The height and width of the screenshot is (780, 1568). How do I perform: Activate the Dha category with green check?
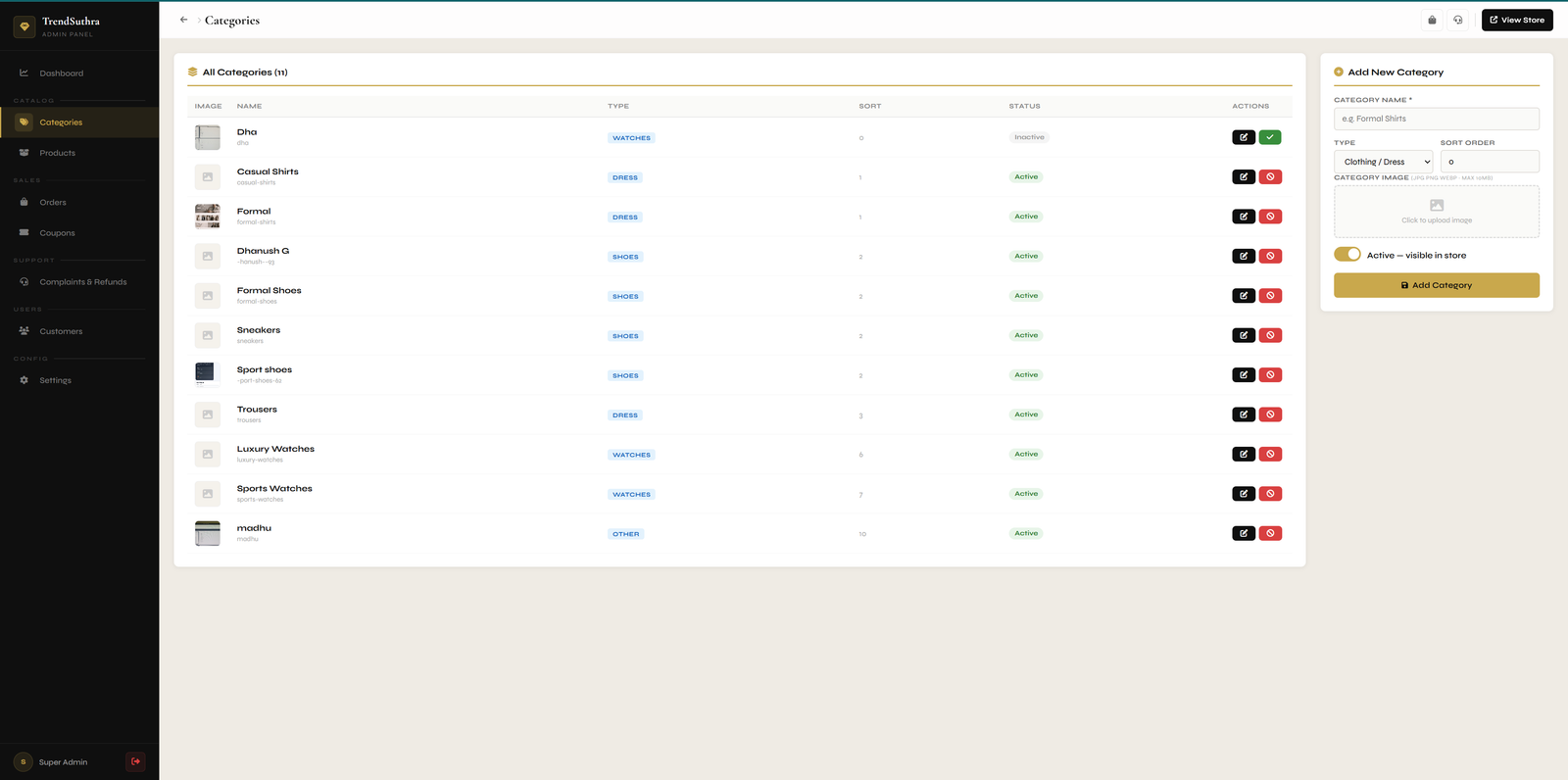point(1270,137)
